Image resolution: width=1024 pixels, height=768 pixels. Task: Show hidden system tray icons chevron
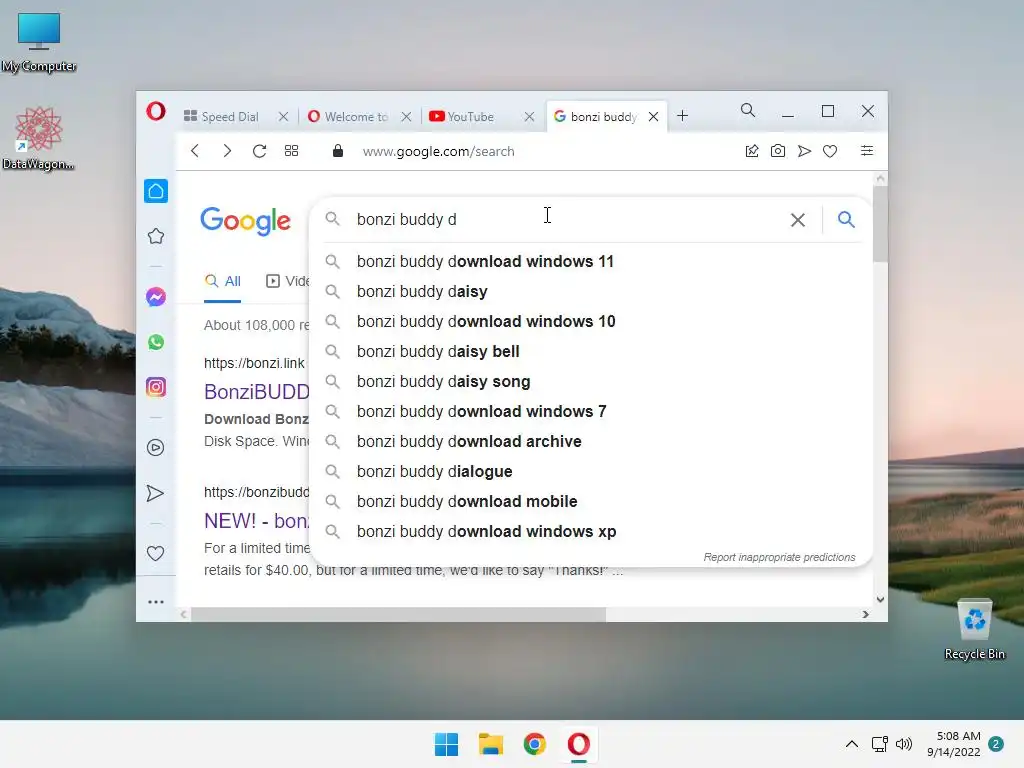tap(852, 744)
